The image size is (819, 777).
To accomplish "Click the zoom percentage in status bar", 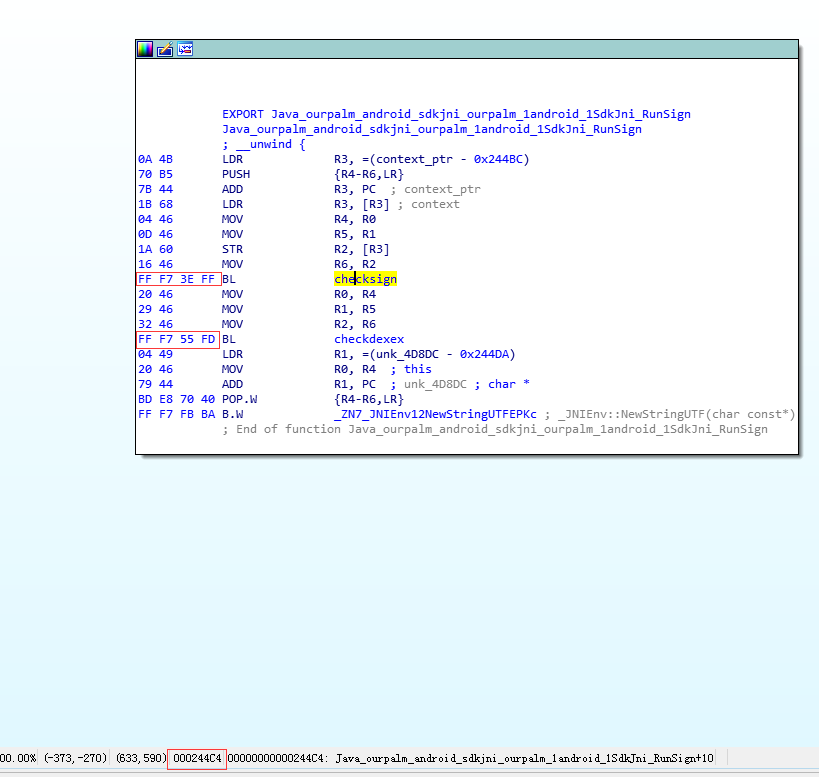I will 18,758.
